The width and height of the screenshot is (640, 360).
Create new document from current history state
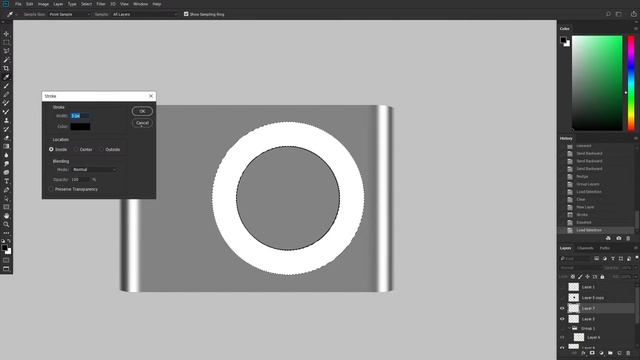608,238
